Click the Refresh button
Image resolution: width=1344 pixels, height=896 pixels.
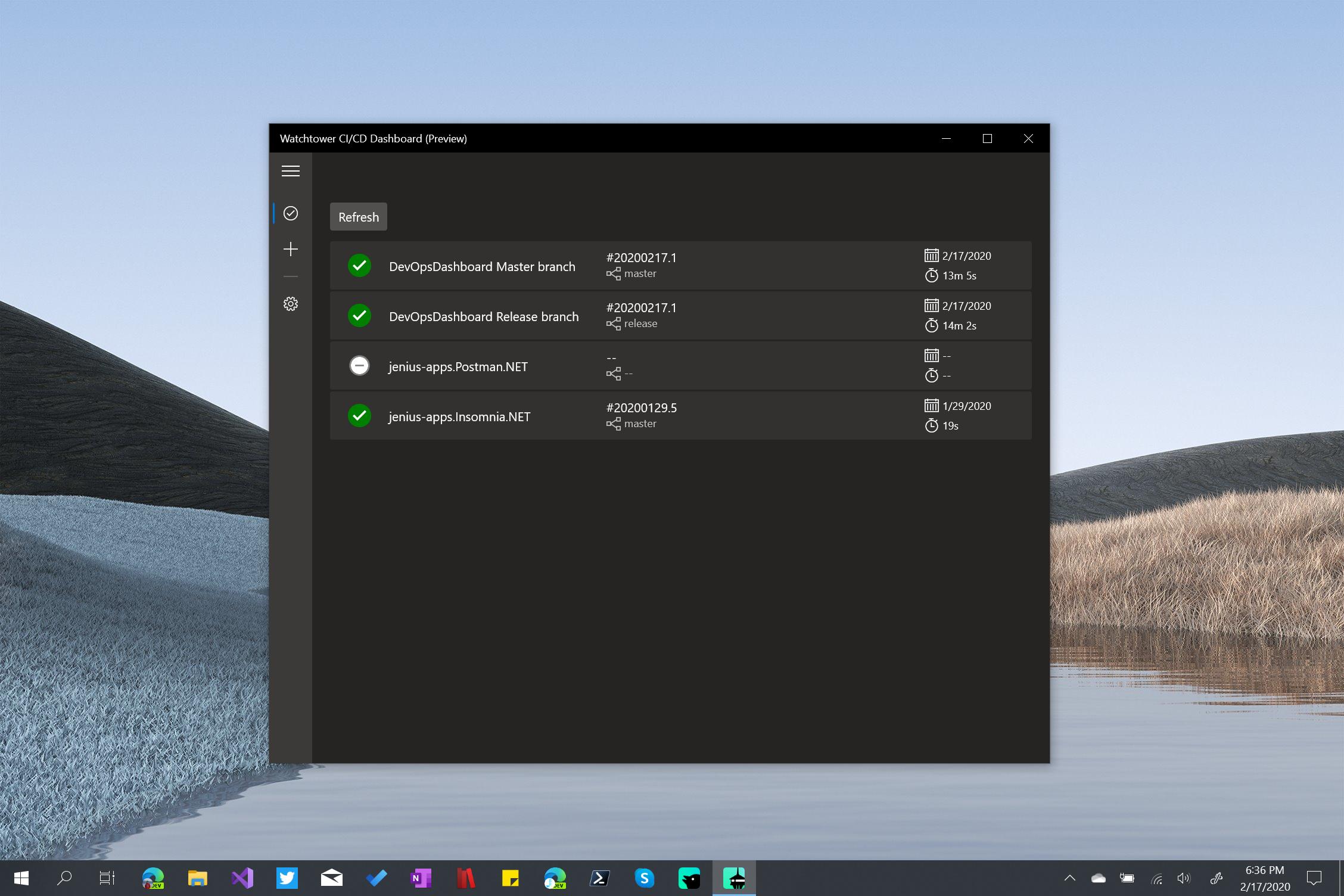(359, 217)
